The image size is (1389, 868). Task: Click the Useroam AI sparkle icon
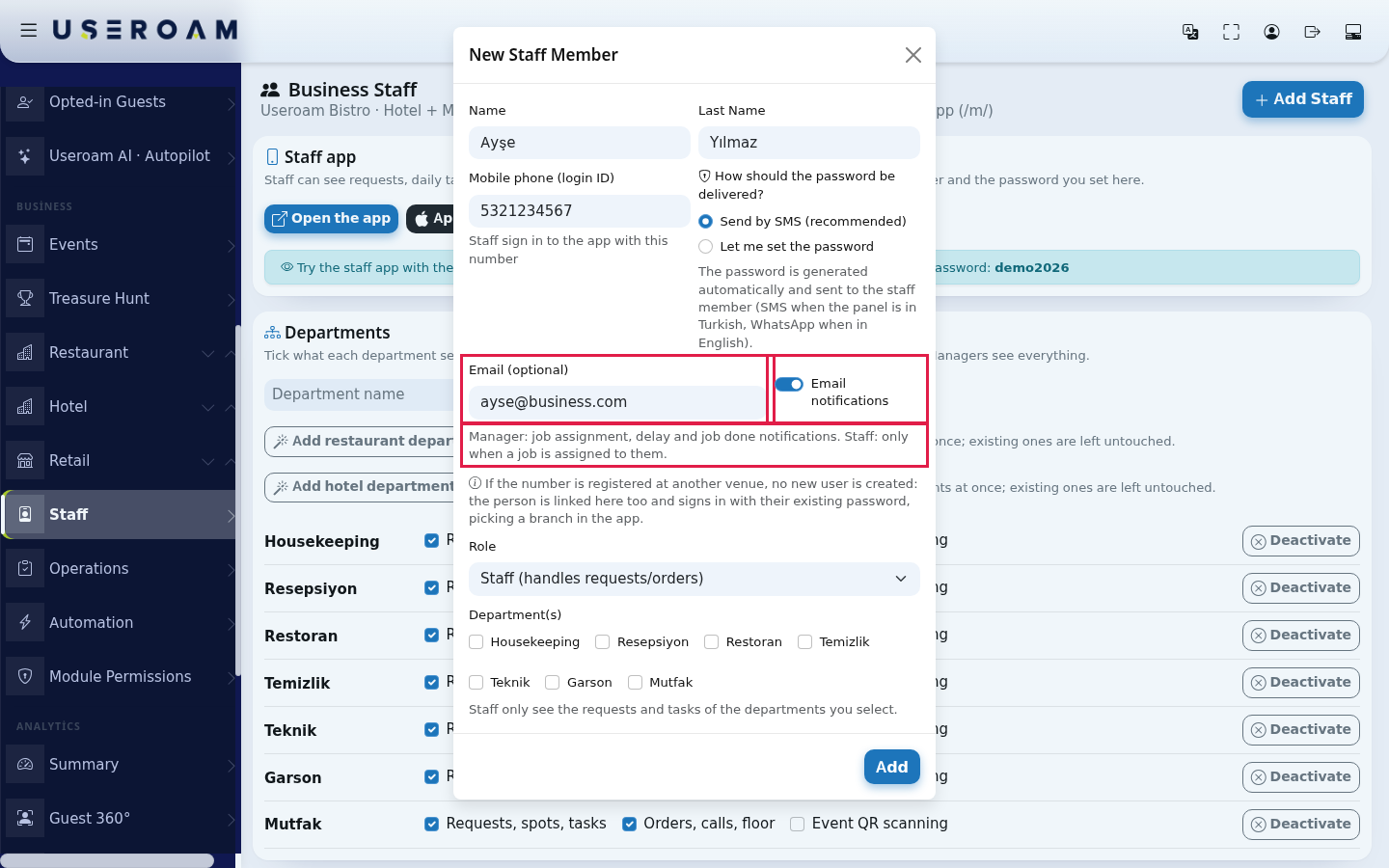[x=25, y=155]
